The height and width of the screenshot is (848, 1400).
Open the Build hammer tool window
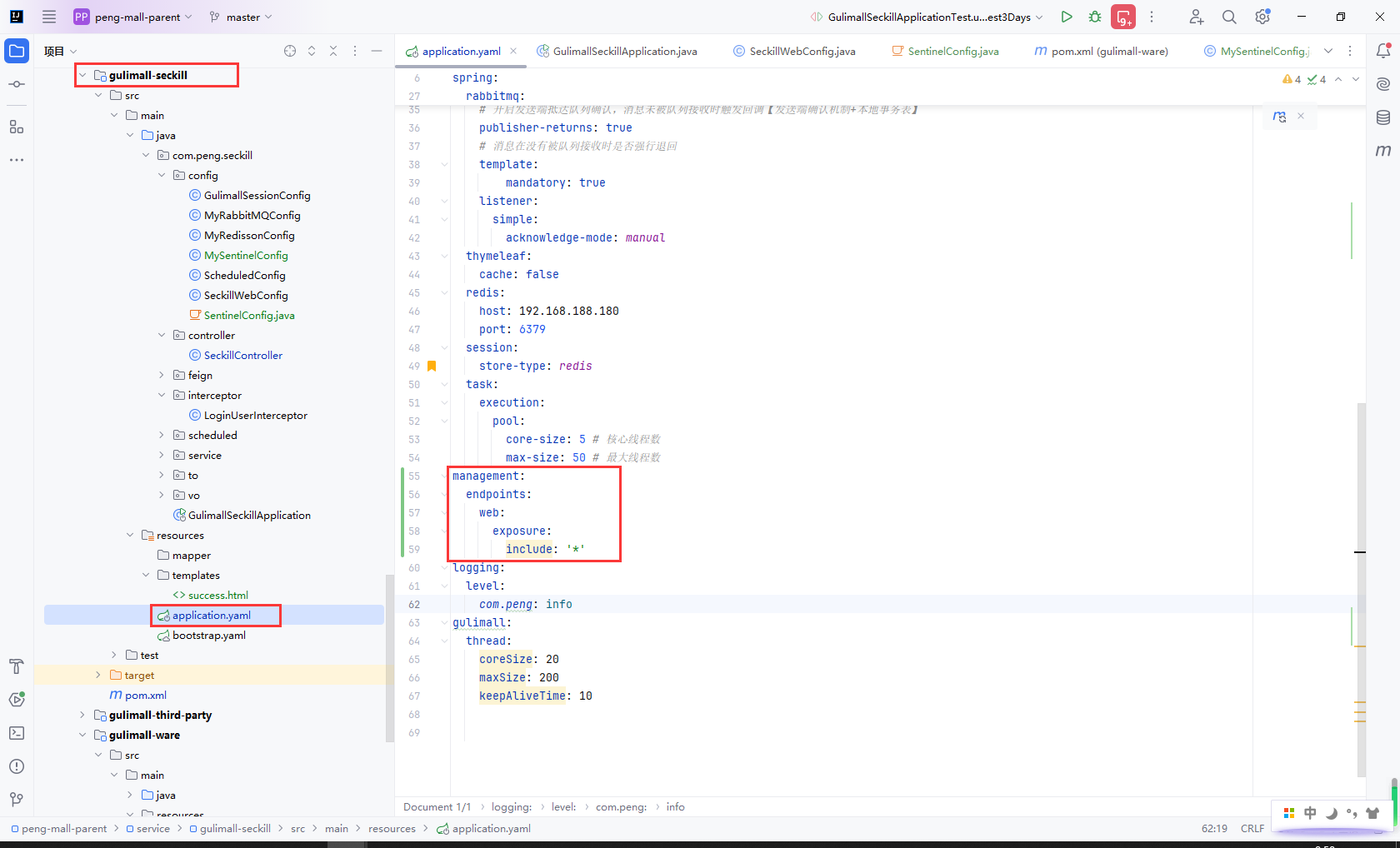[17, 666]
